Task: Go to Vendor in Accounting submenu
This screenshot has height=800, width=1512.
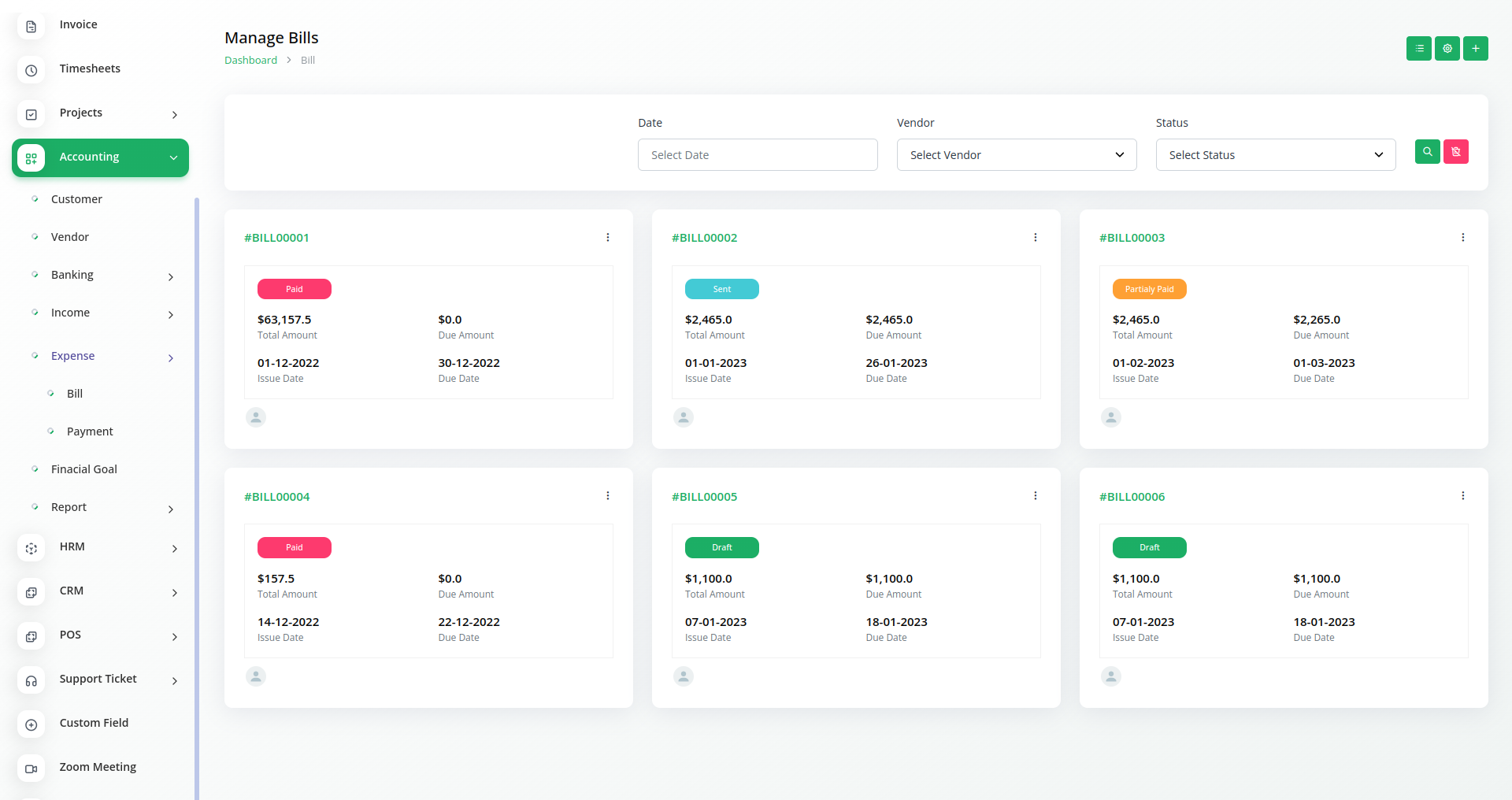Action: coord(70,237)
